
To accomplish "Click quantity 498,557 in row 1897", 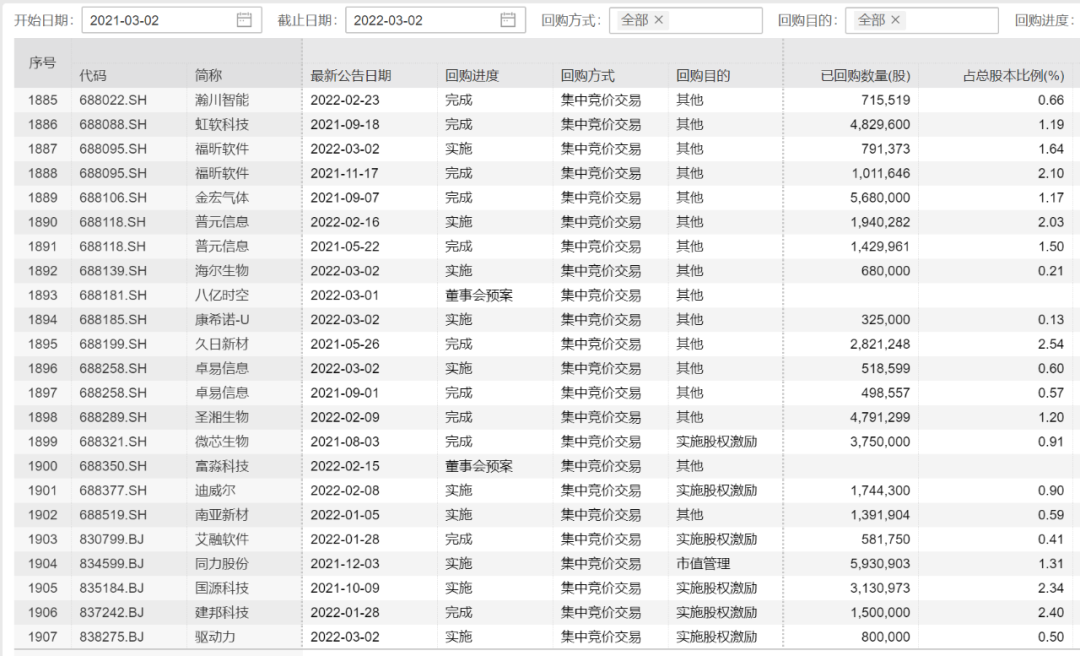I will click(x=885, y=393).
